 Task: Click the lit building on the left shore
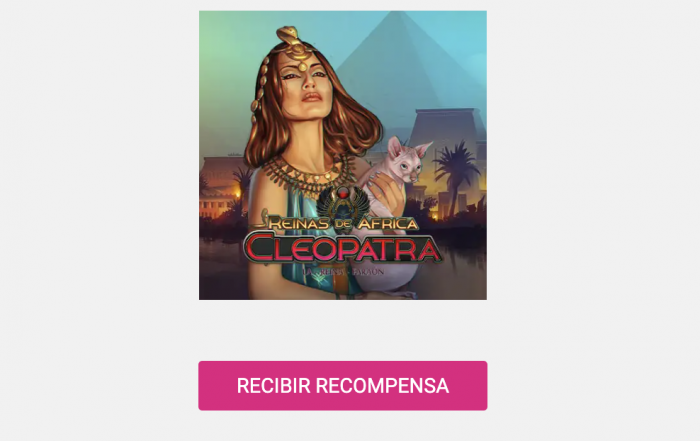(221, 187)
